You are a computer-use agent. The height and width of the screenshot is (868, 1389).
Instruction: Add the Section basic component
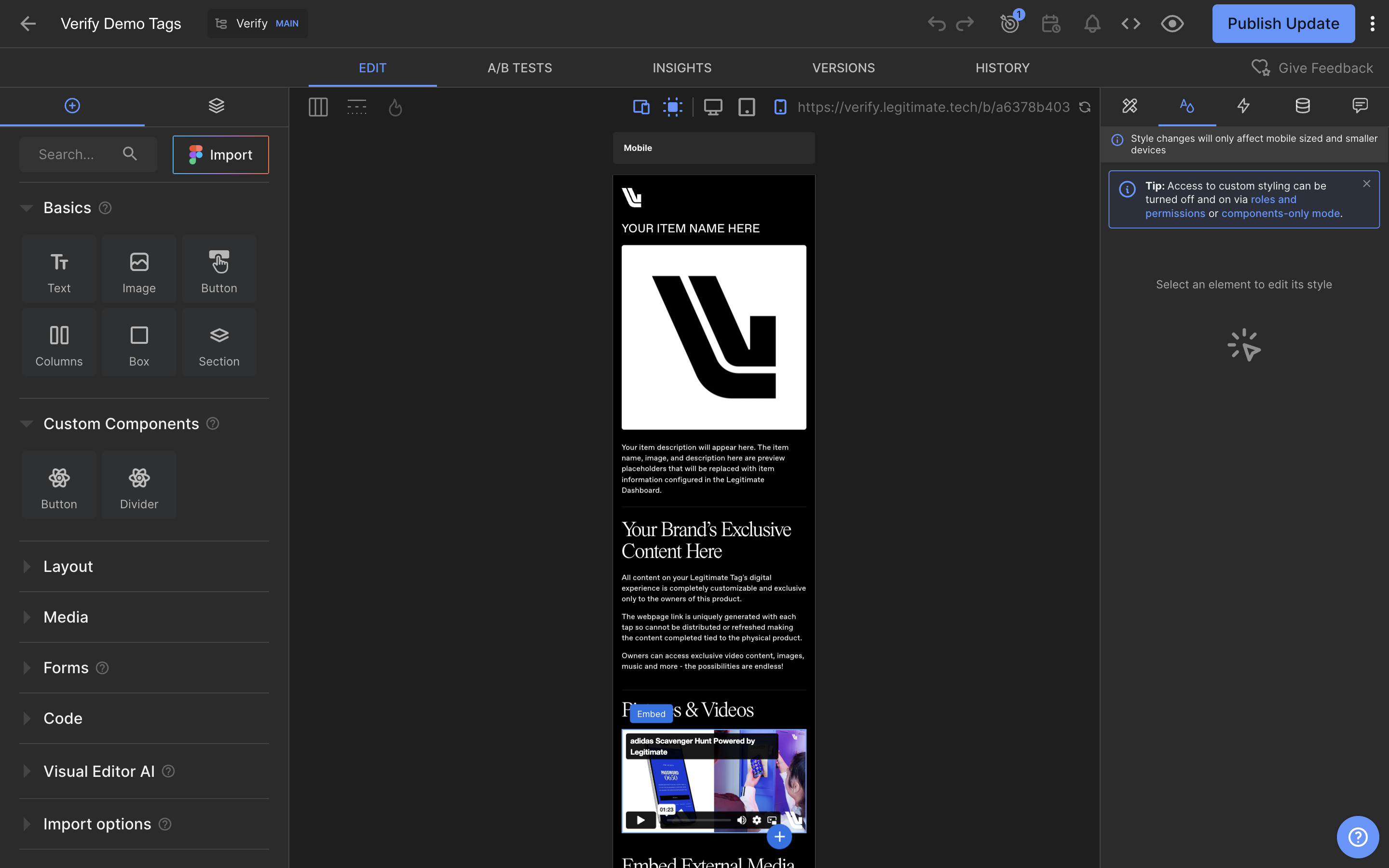coord(218,343)
